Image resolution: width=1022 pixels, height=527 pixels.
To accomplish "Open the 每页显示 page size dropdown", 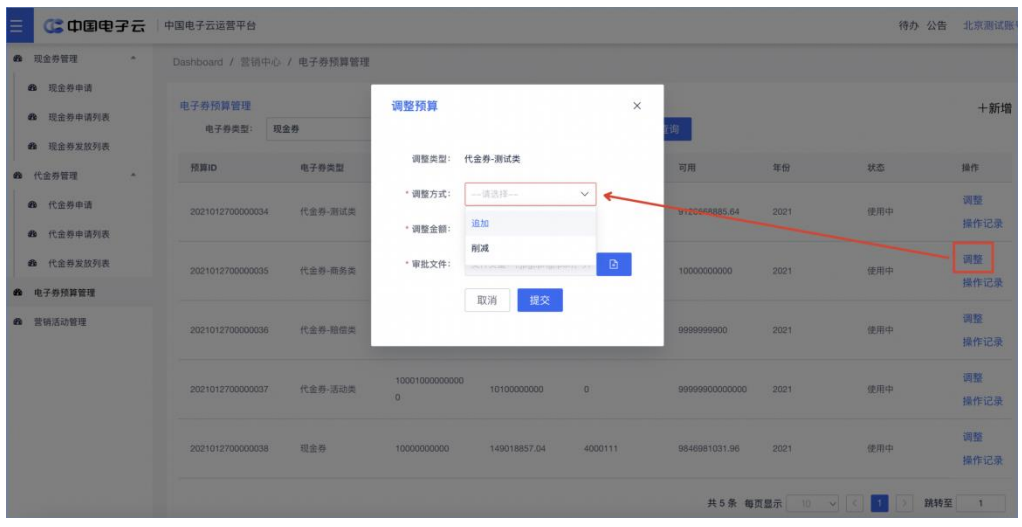I will click(812, 503).
